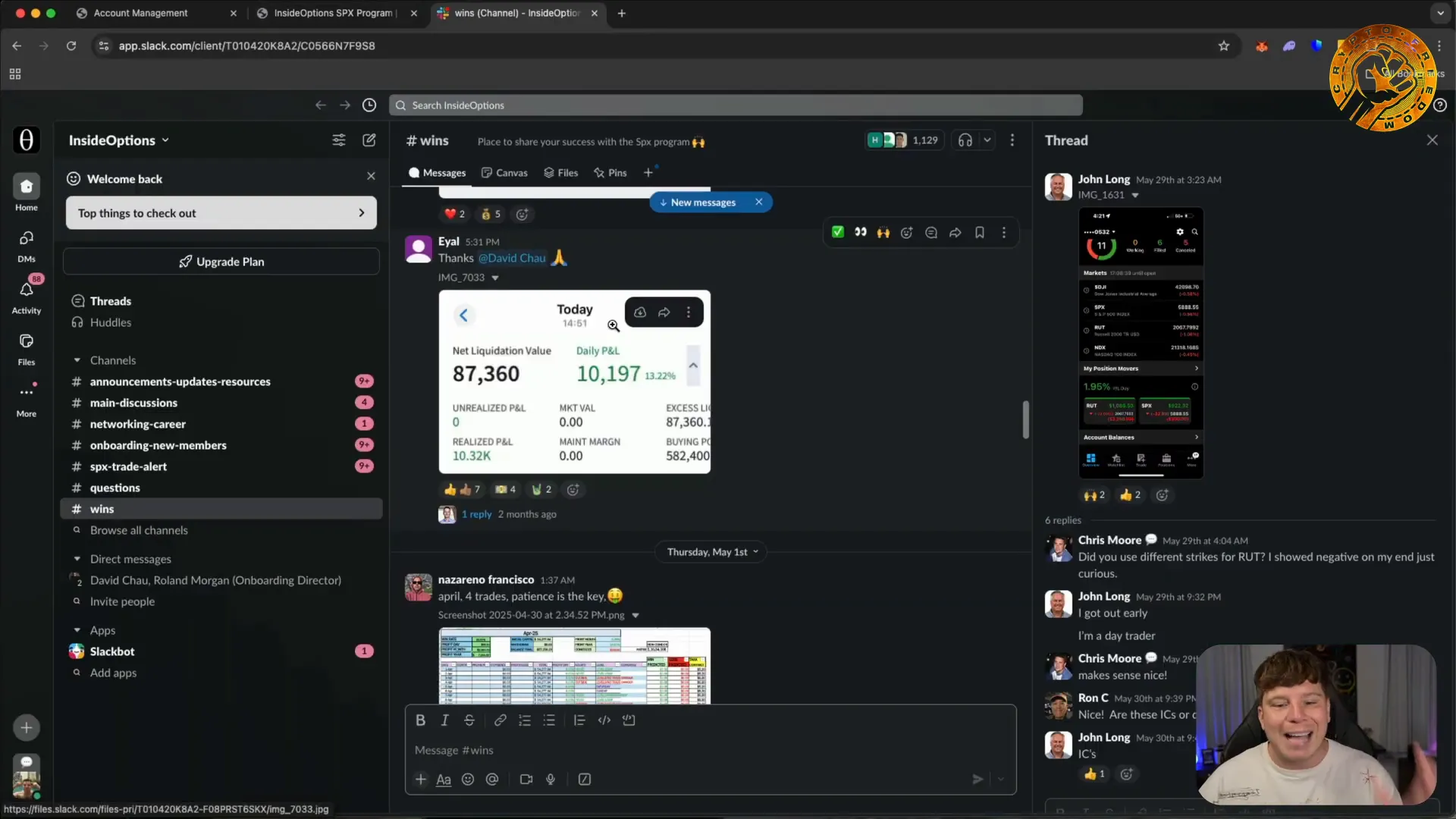
Task: Toggle thumbs up reaction in thread
Action: pyautogui.click(x=1130, y=495)
